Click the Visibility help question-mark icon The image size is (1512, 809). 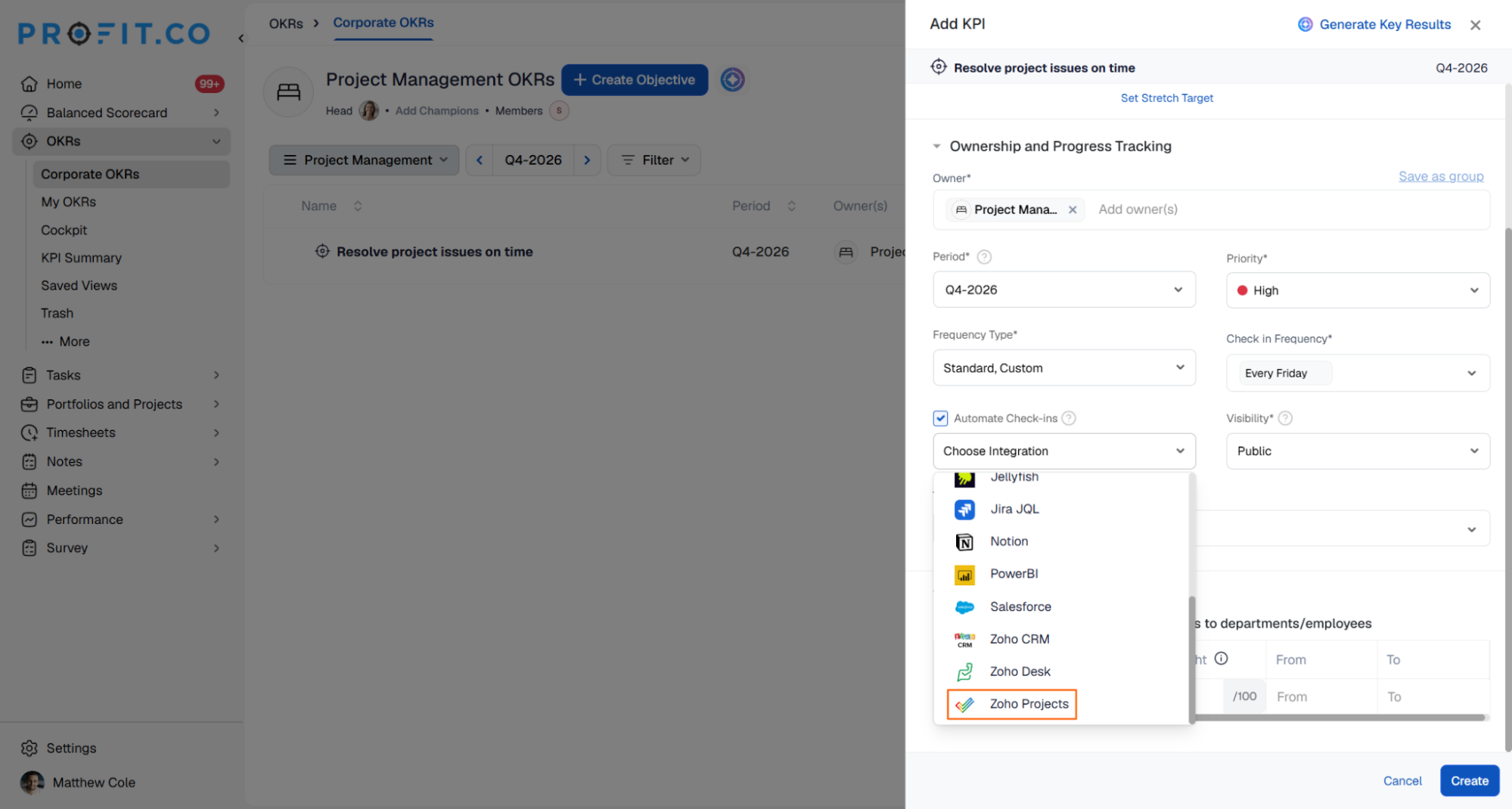click(x=1285, y=418)
